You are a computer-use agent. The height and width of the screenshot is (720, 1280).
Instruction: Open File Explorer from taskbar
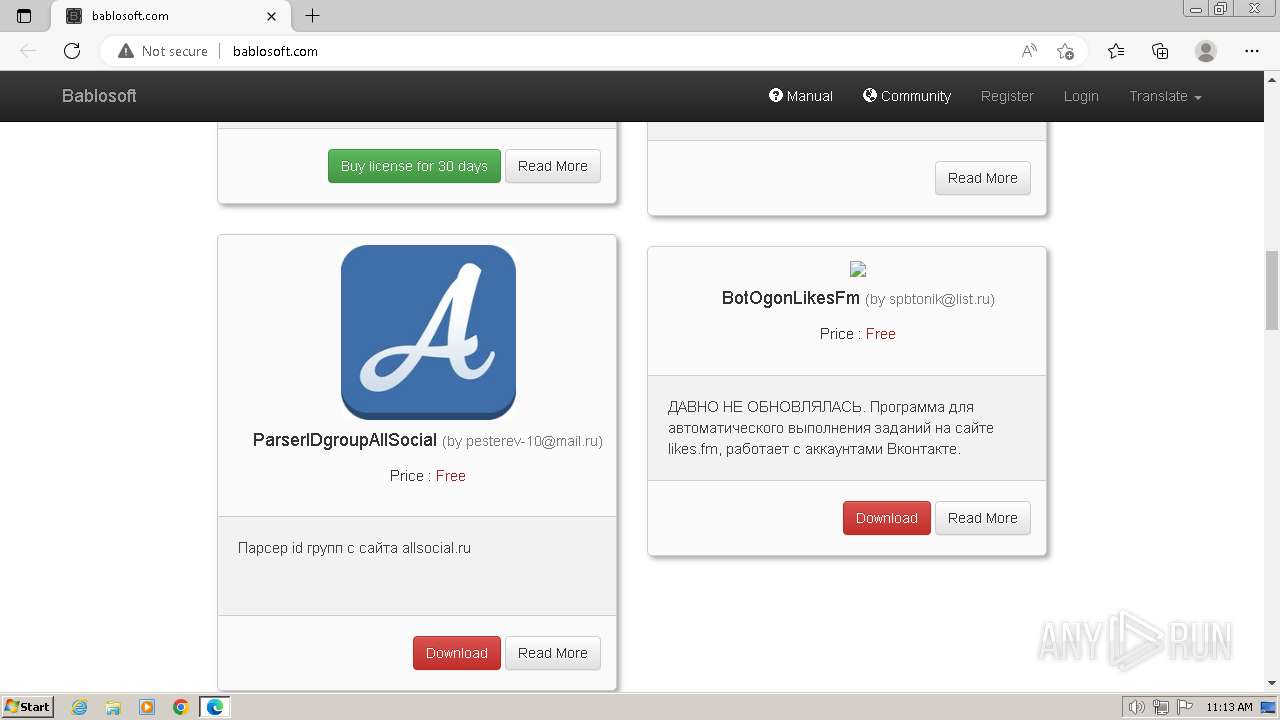point(113,707)
